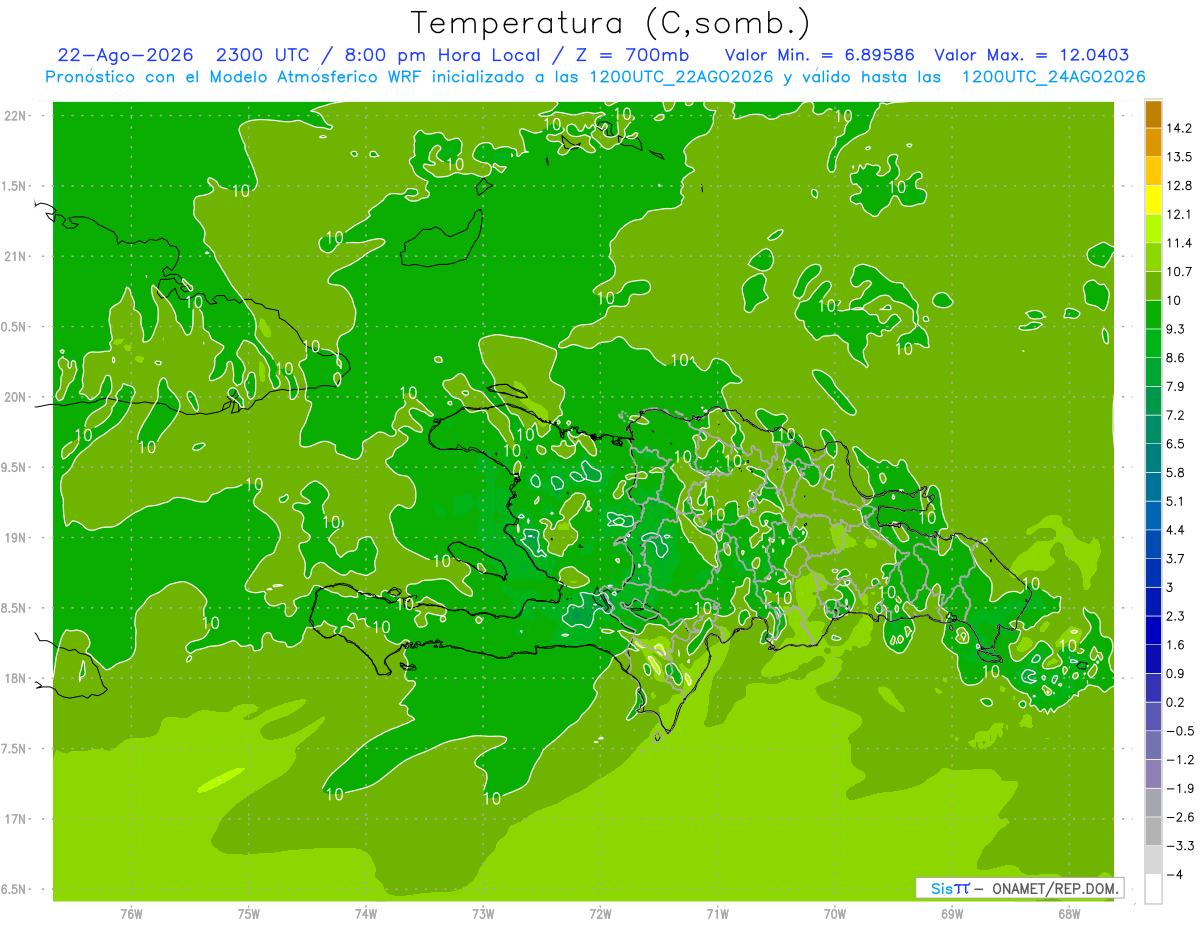1200x927 pixels.
Task: Click the '71W' longitude axis label
Action: click(x=717, y=913)
